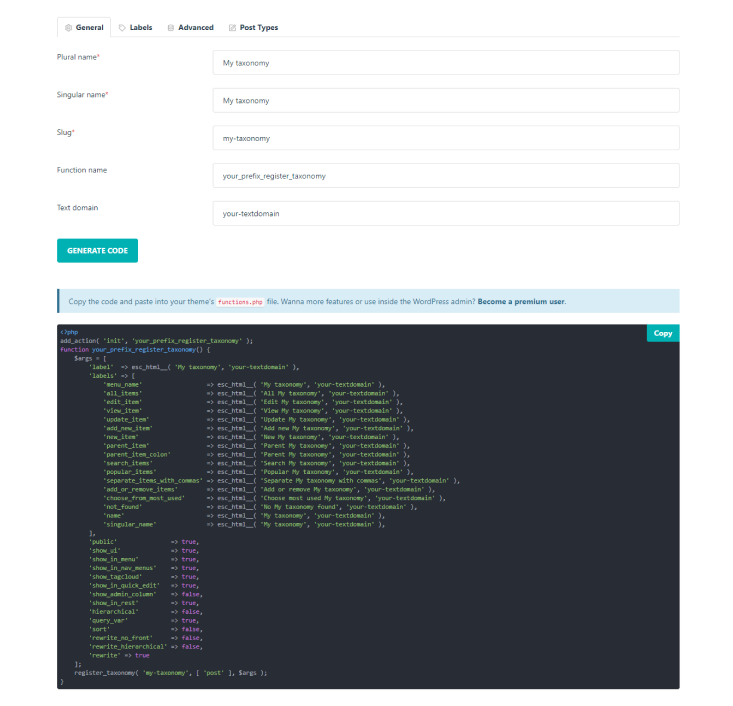Click the icon beside the Post Types tab
The width and height of the screenshot is (733, 706).
232,28
